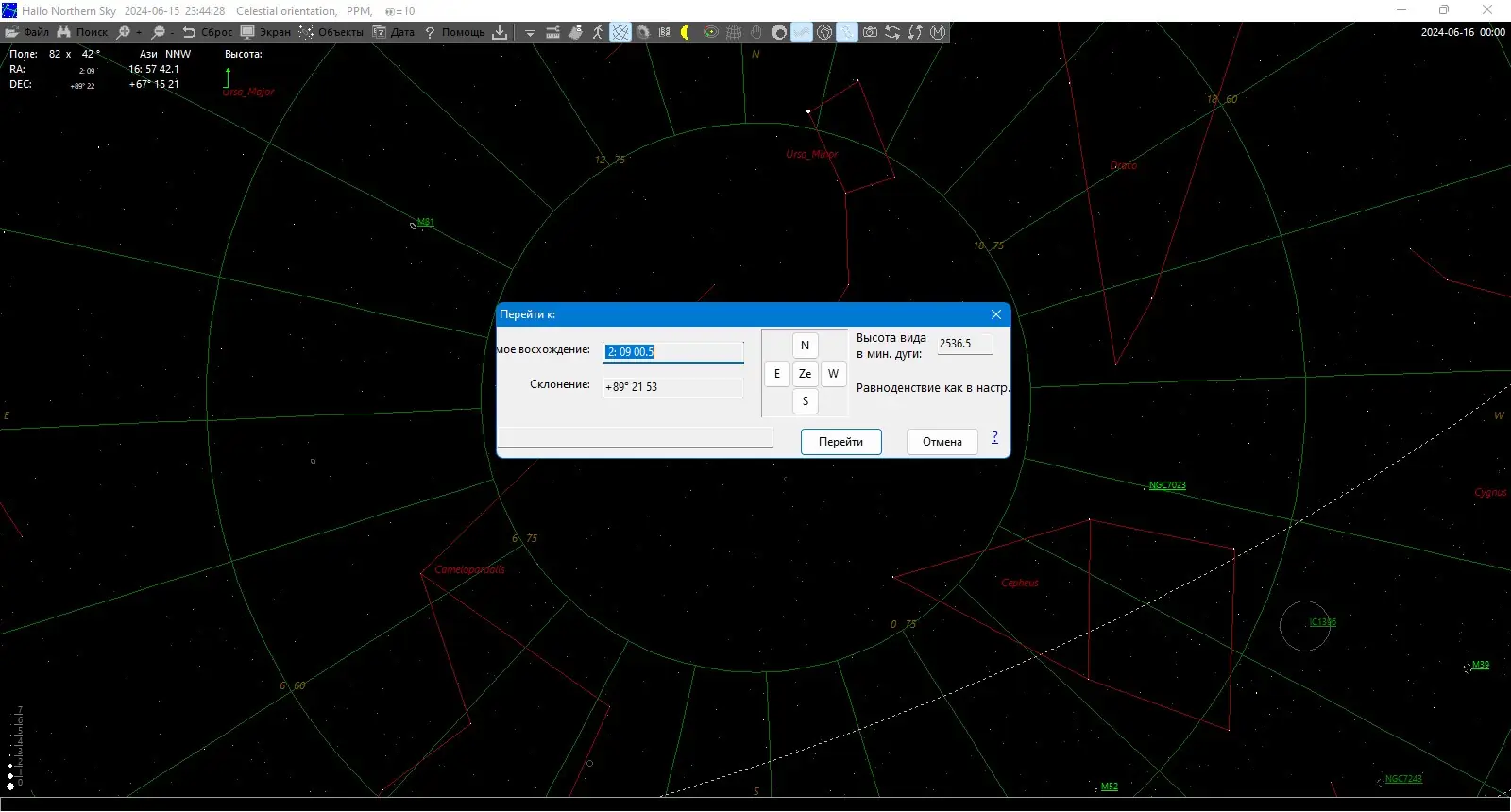Open the Объекты menu
The width and height of the screenshot is (1511, 812).
[x=331, y=32]
